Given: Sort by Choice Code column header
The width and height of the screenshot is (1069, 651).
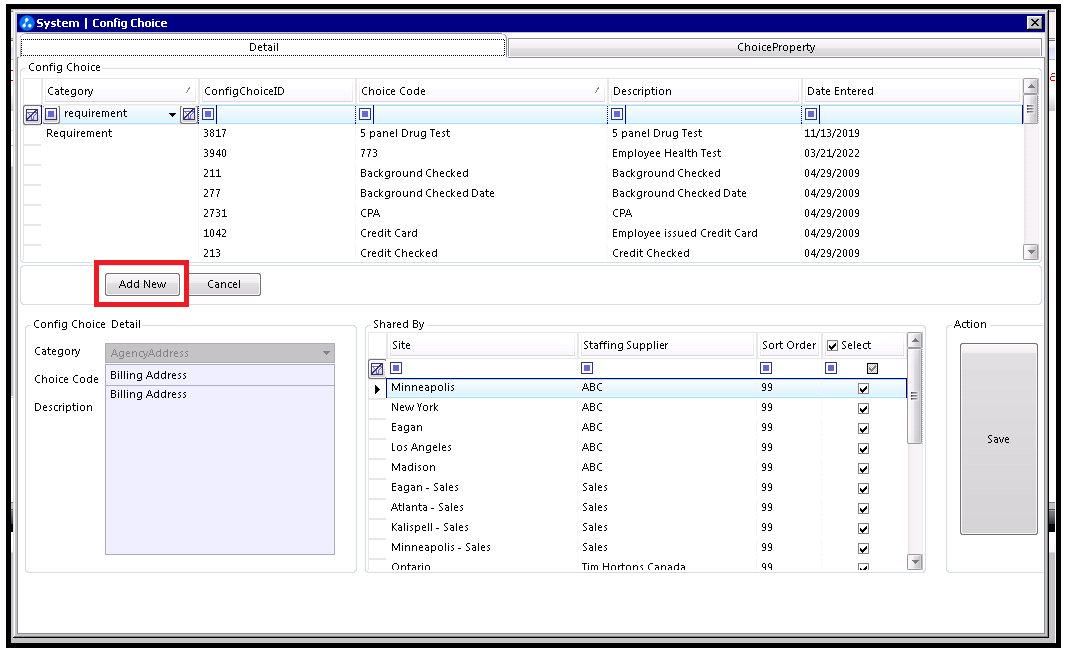Looking at the screenshot, I should 481,91.
